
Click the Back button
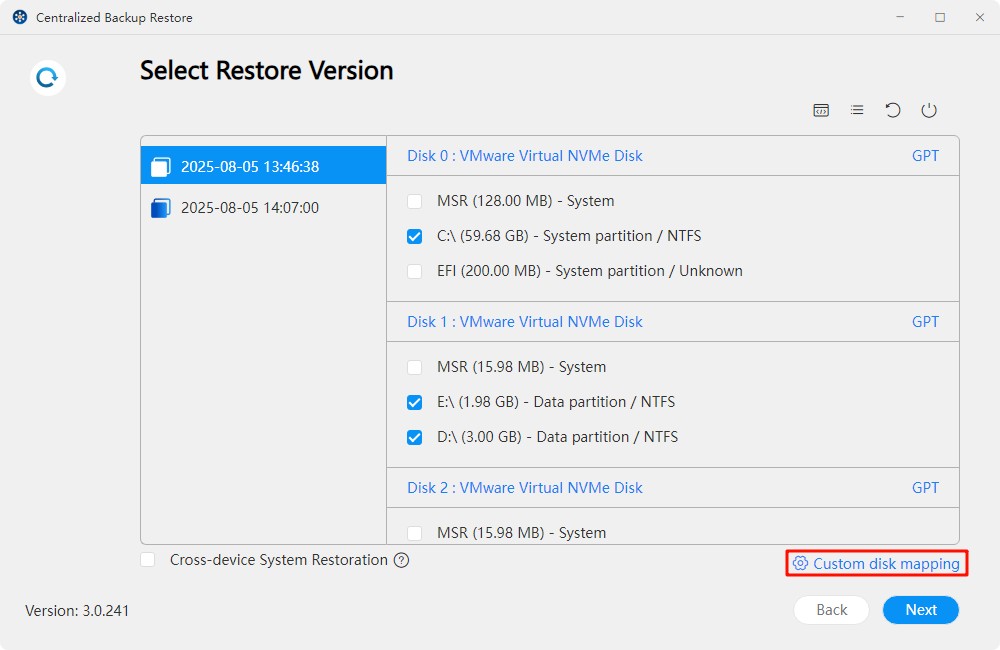click(830, 610)
